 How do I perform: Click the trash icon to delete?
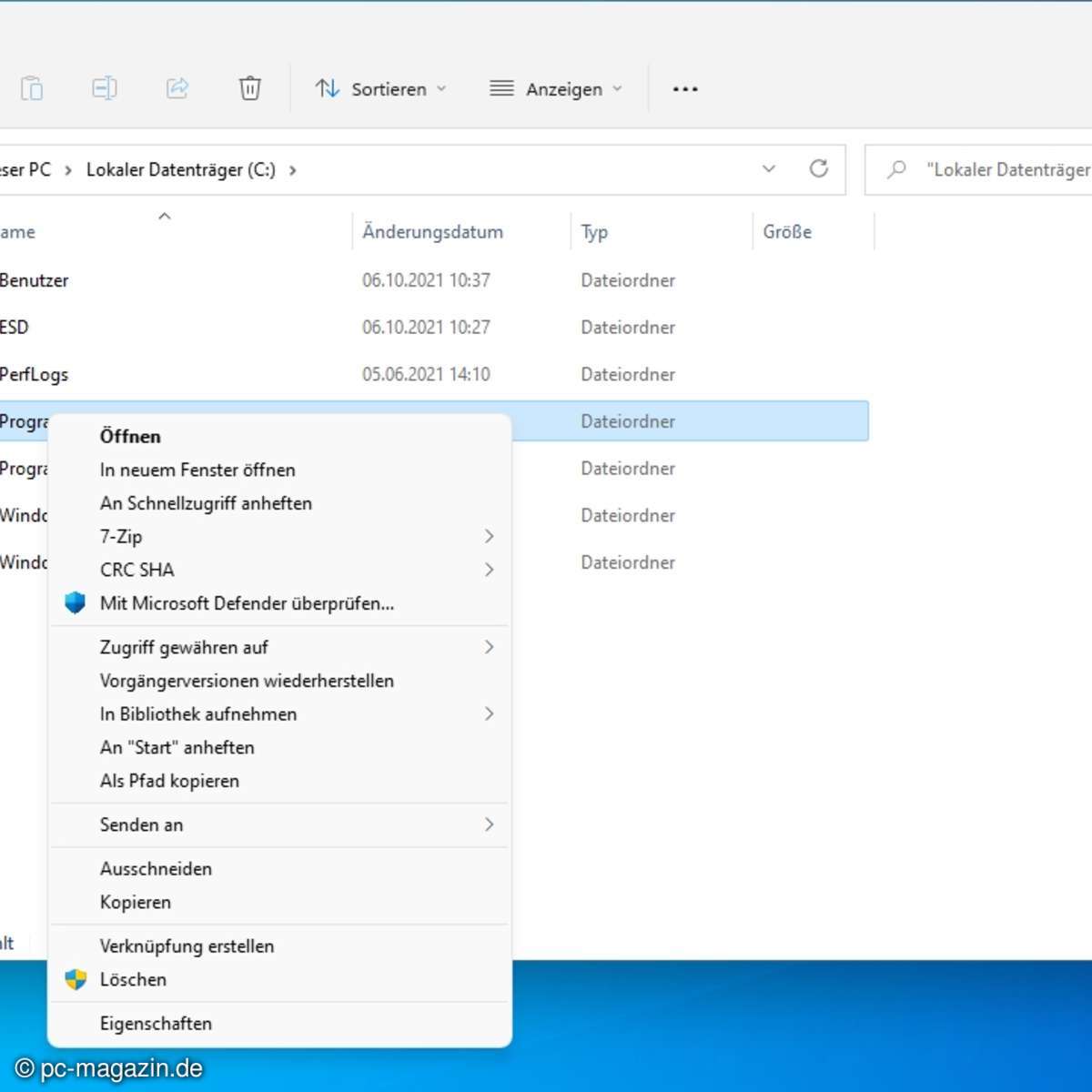[249, 88]
